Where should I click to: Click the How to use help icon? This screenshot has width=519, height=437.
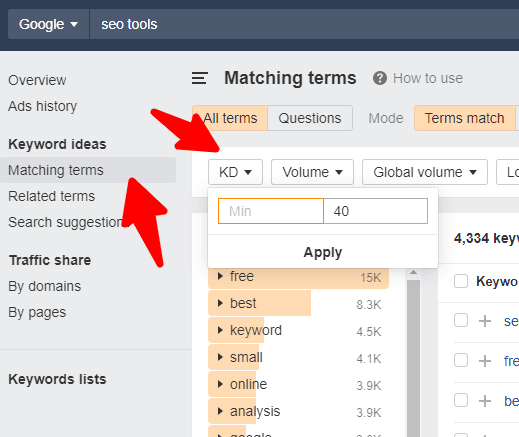pos(380,78)
